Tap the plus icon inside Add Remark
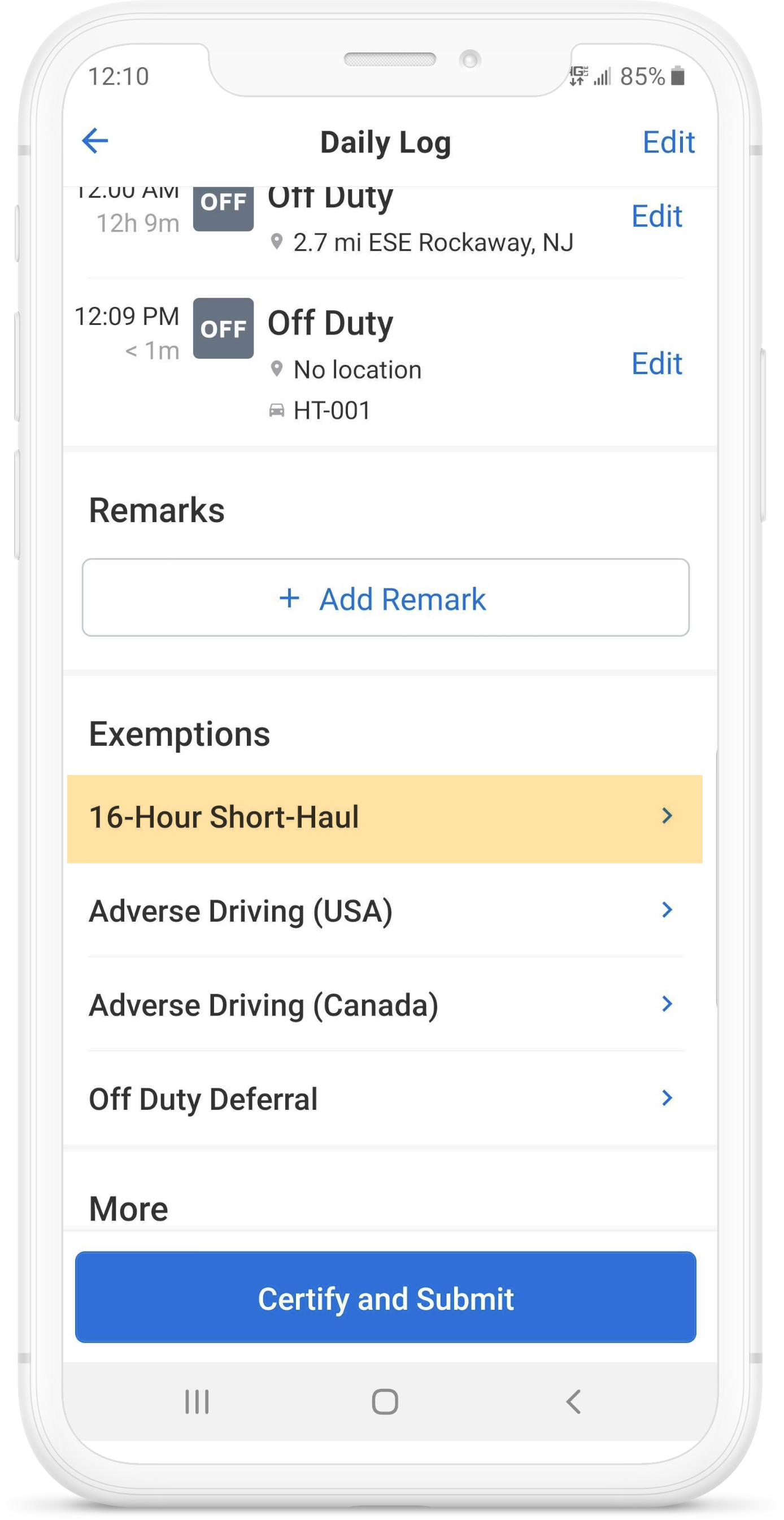This screenshot has width=784, height=1520. click(289, 598)
